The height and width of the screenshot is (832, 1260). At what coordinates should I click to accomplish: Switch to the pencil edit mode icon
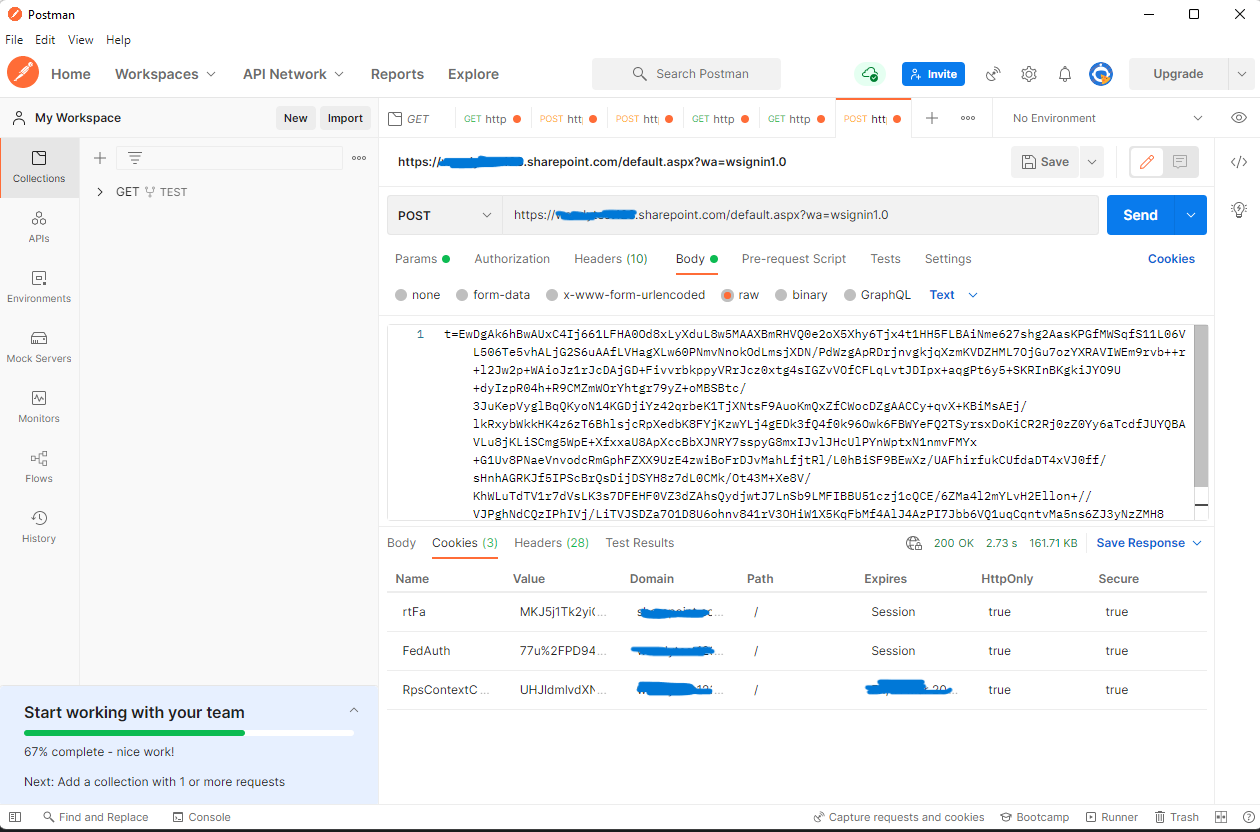1147,162
